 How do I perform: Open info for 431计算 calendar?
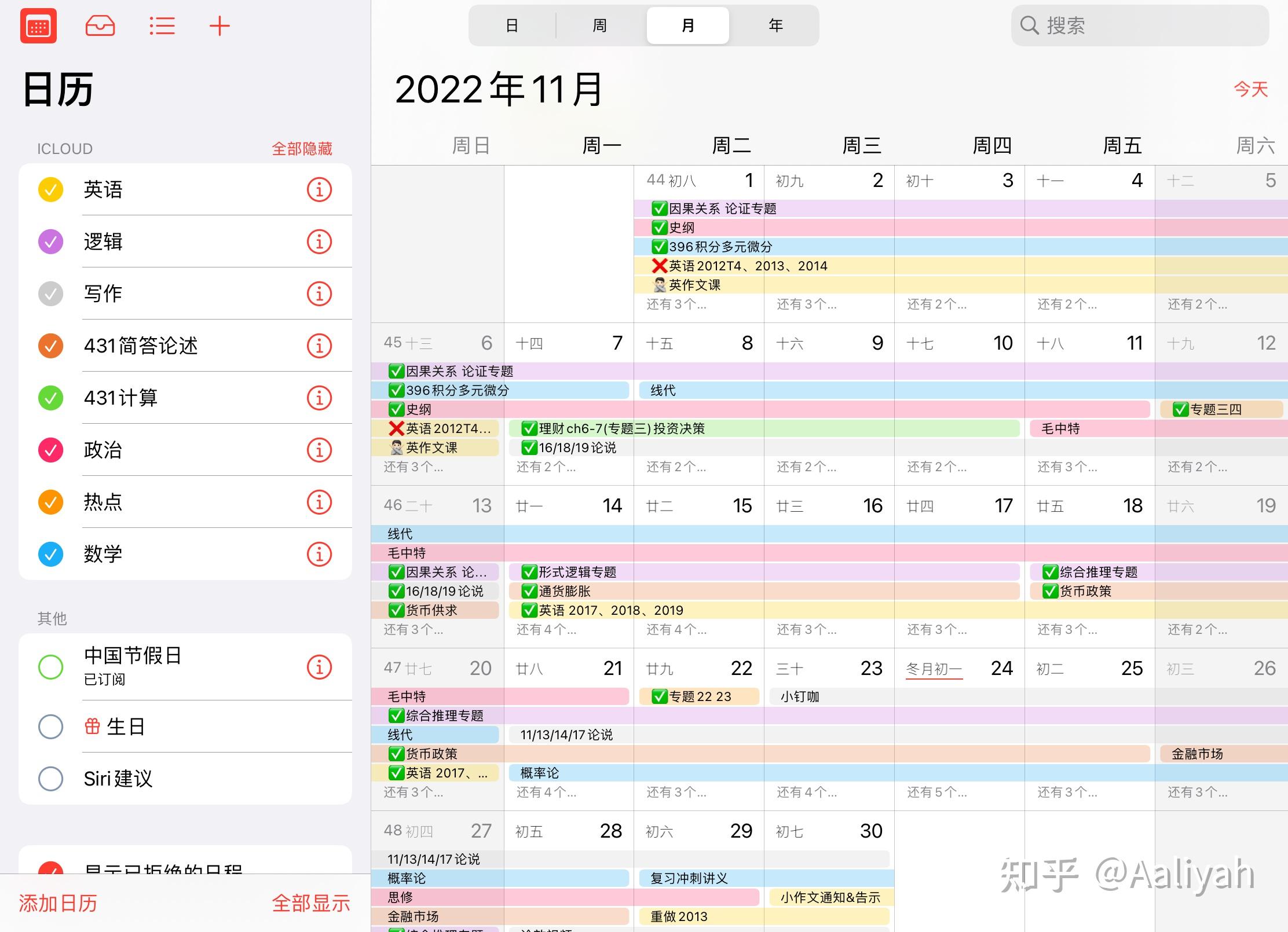click(319, 398)
